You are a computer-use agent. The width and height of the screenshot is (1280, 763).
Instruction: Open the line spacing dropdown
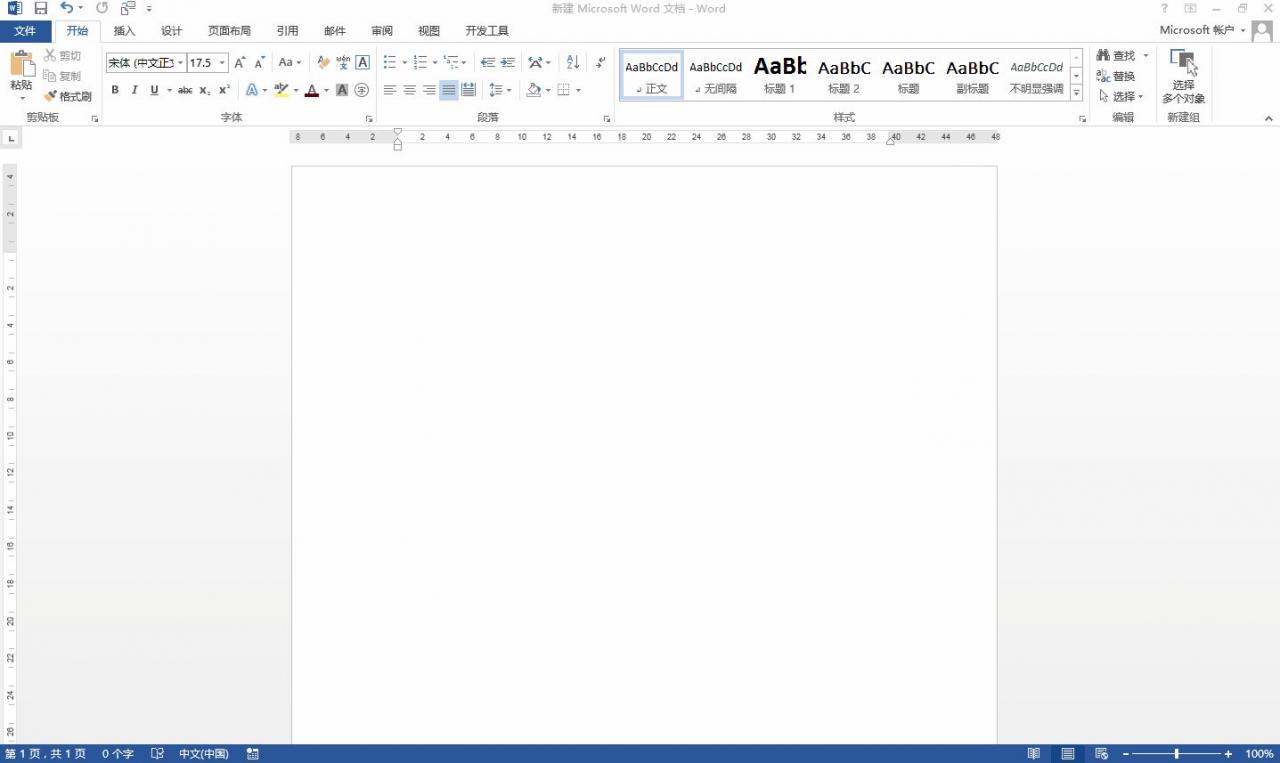pyautogui.click(x=499, y=90)
